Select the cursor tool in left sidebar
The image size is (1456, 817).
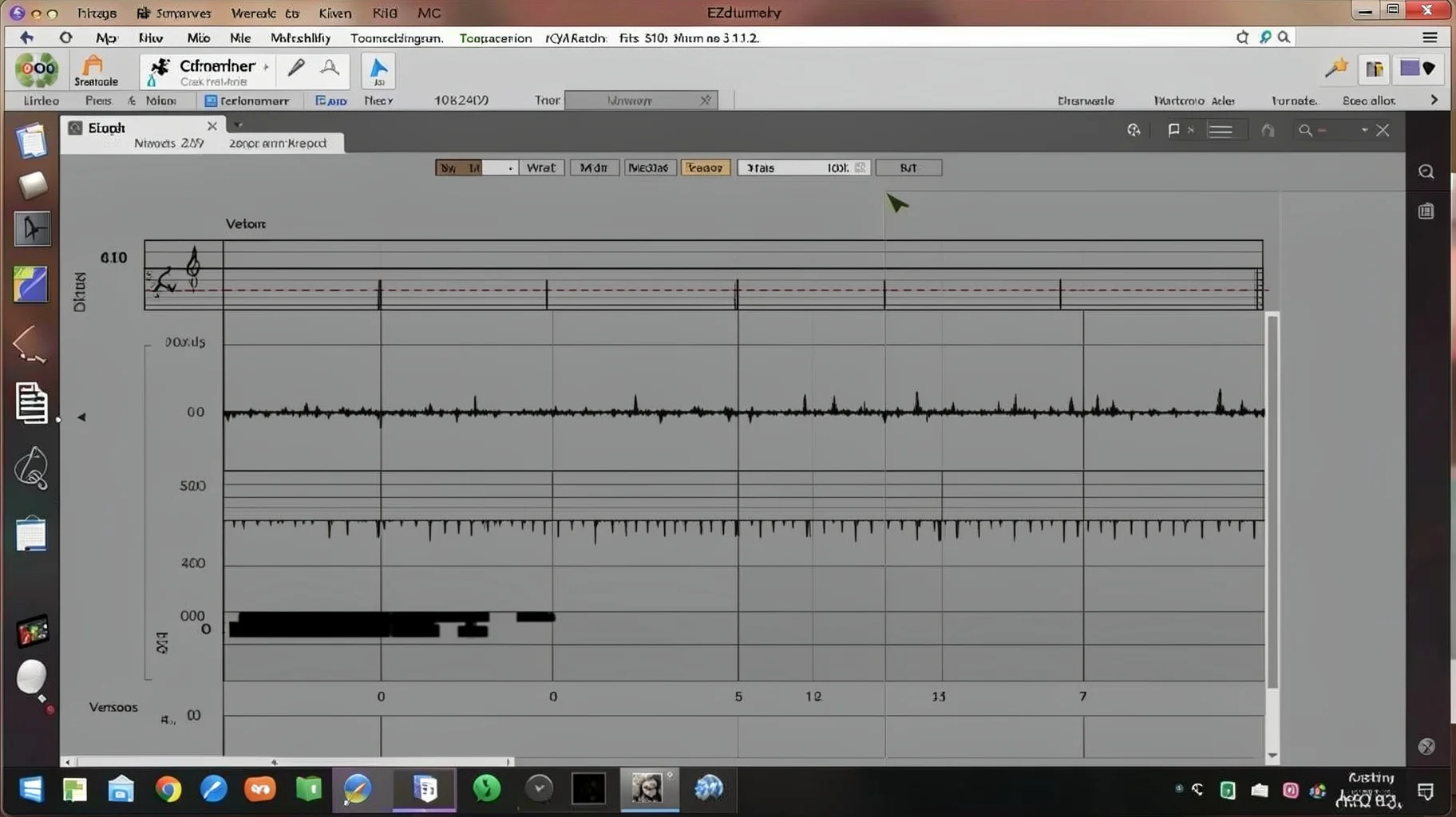[x=33, y=229]
